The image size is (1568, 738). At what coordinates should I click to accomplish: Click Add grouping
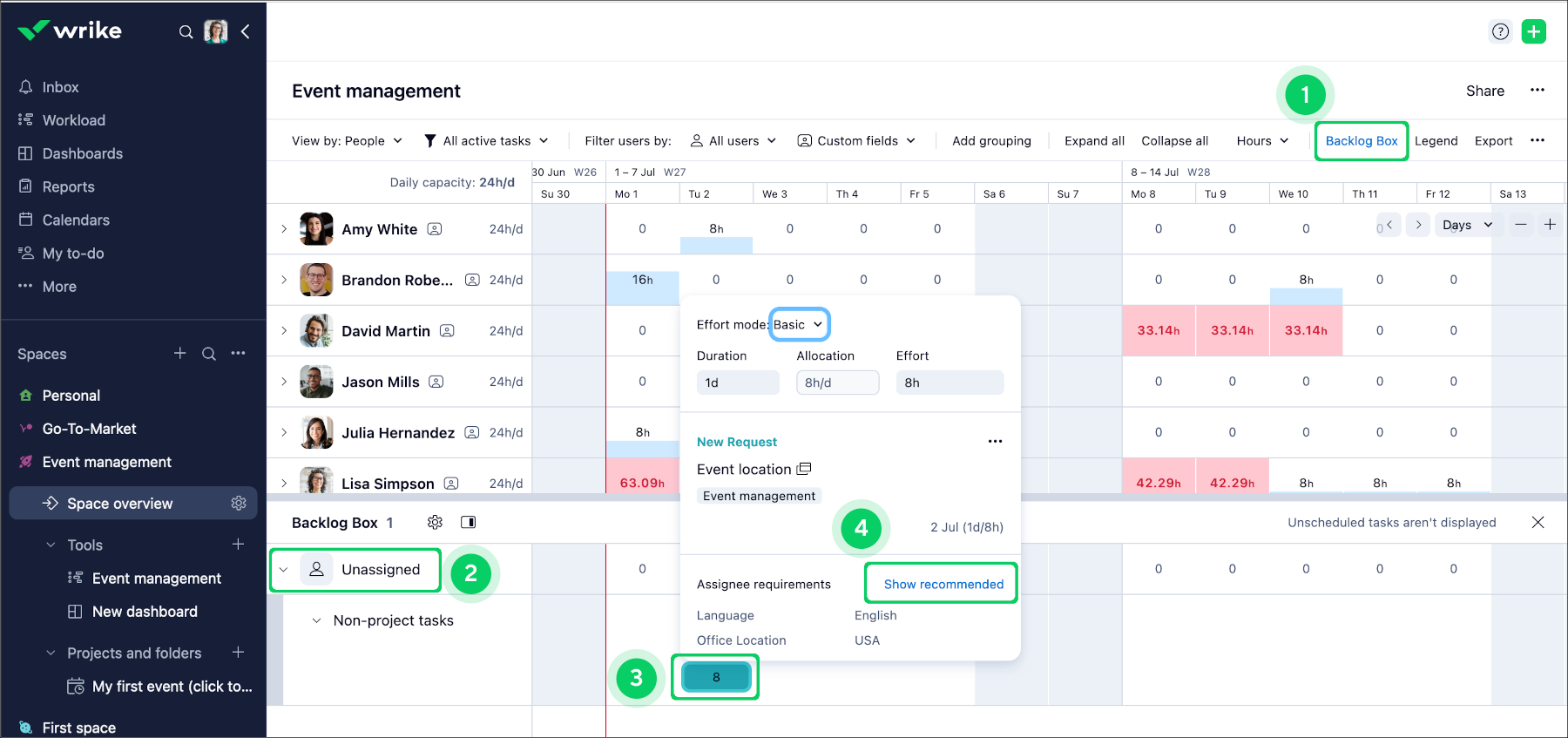point(991,140)
